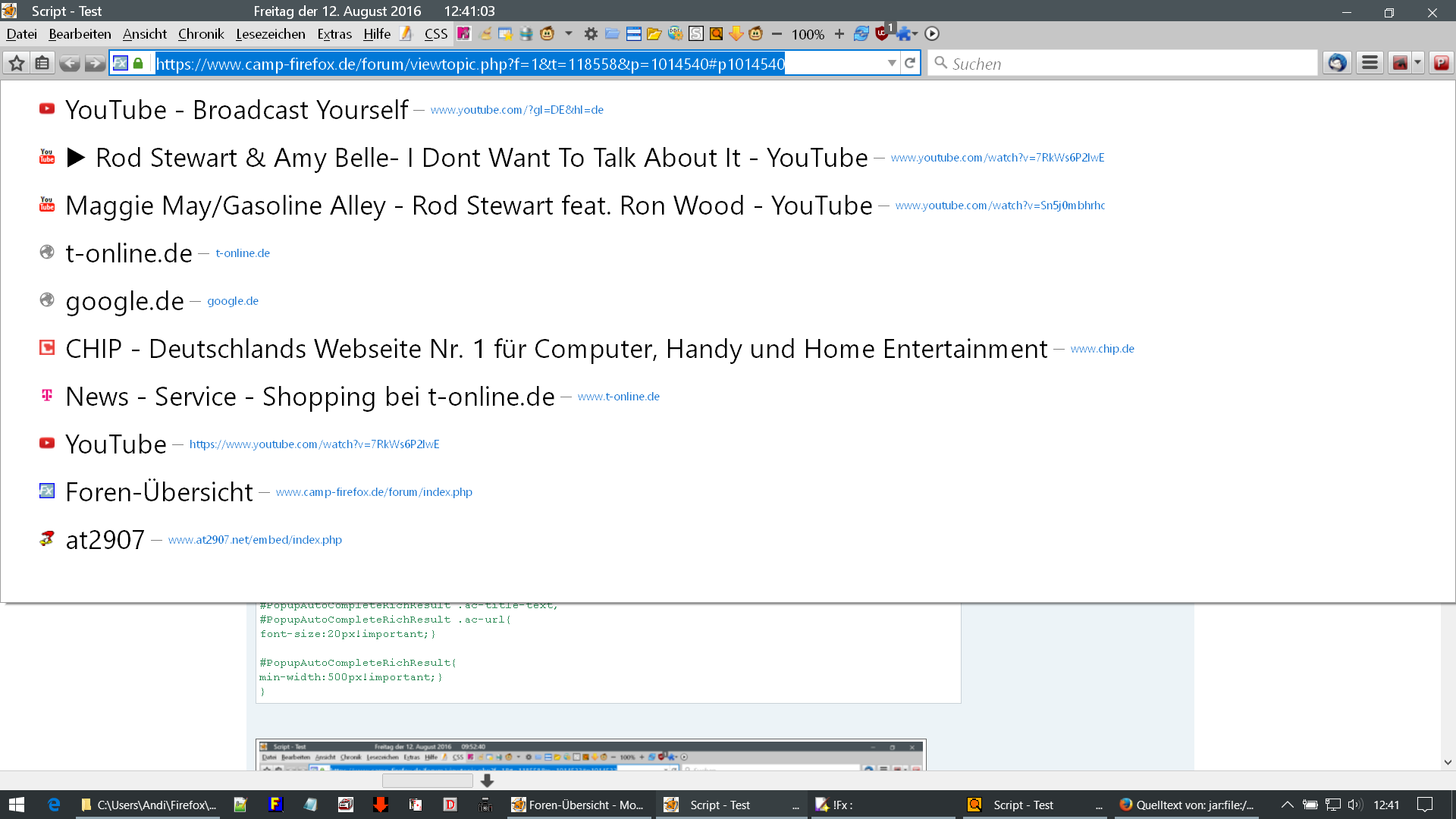Click the uBlock shield icon

(x=881, y=34)
